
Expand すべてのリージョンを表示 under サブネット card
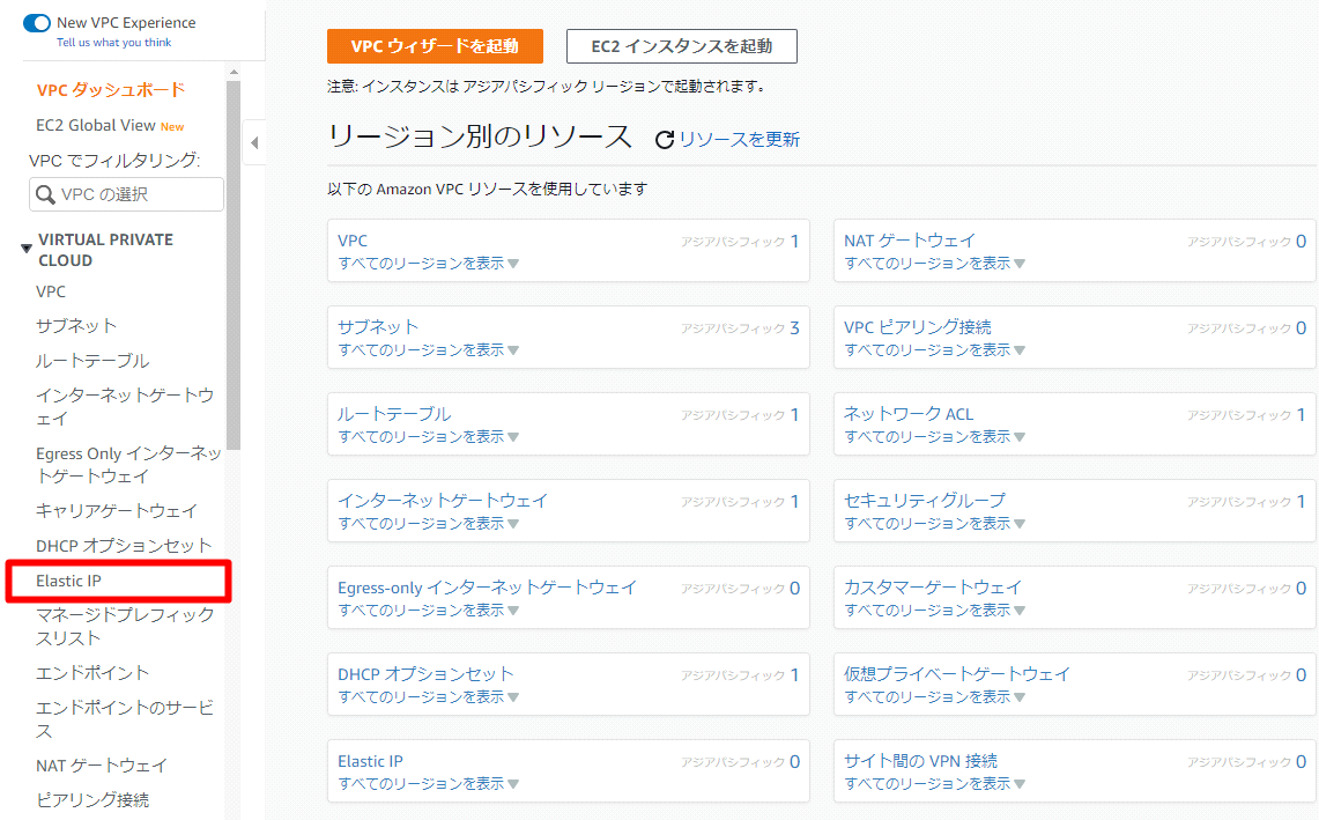pyautogui.click(x=428, y=350)
